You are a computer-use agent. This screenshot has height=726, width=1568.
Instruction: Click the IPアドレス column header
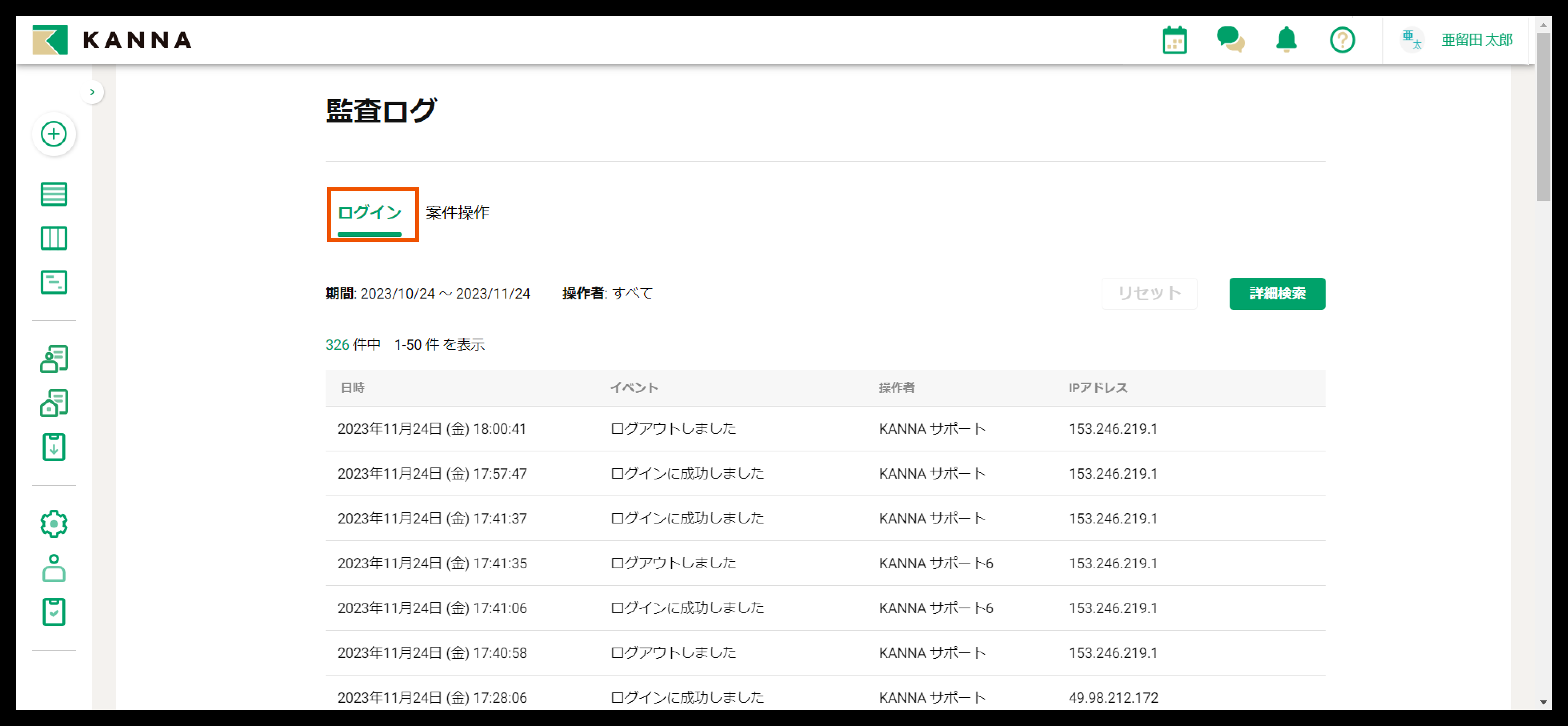coord(1098,388)
